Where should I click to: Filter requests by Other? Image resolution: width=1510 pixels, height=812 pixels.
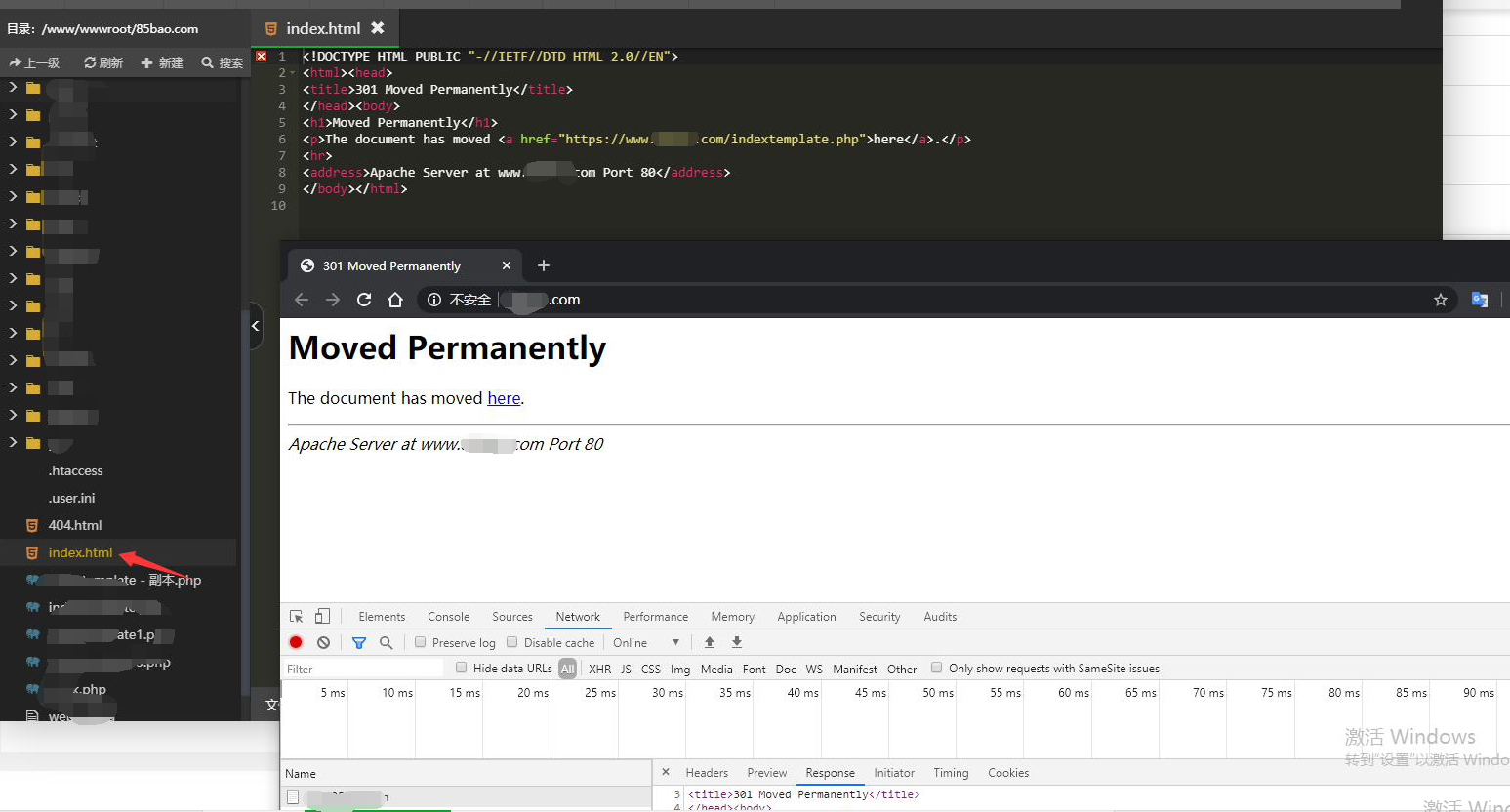[x=902, y=669]
